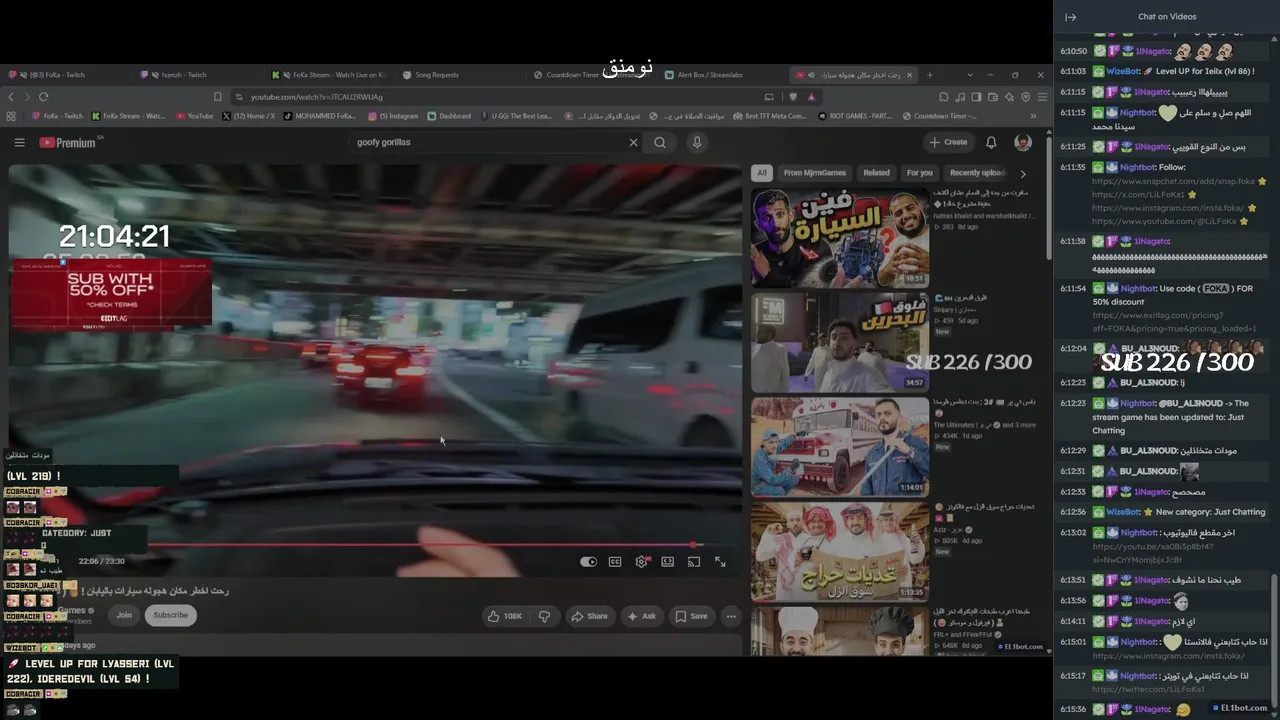Start voice search with the microphone
This screenshot has height=720, width=1280.
pos(697,142)
